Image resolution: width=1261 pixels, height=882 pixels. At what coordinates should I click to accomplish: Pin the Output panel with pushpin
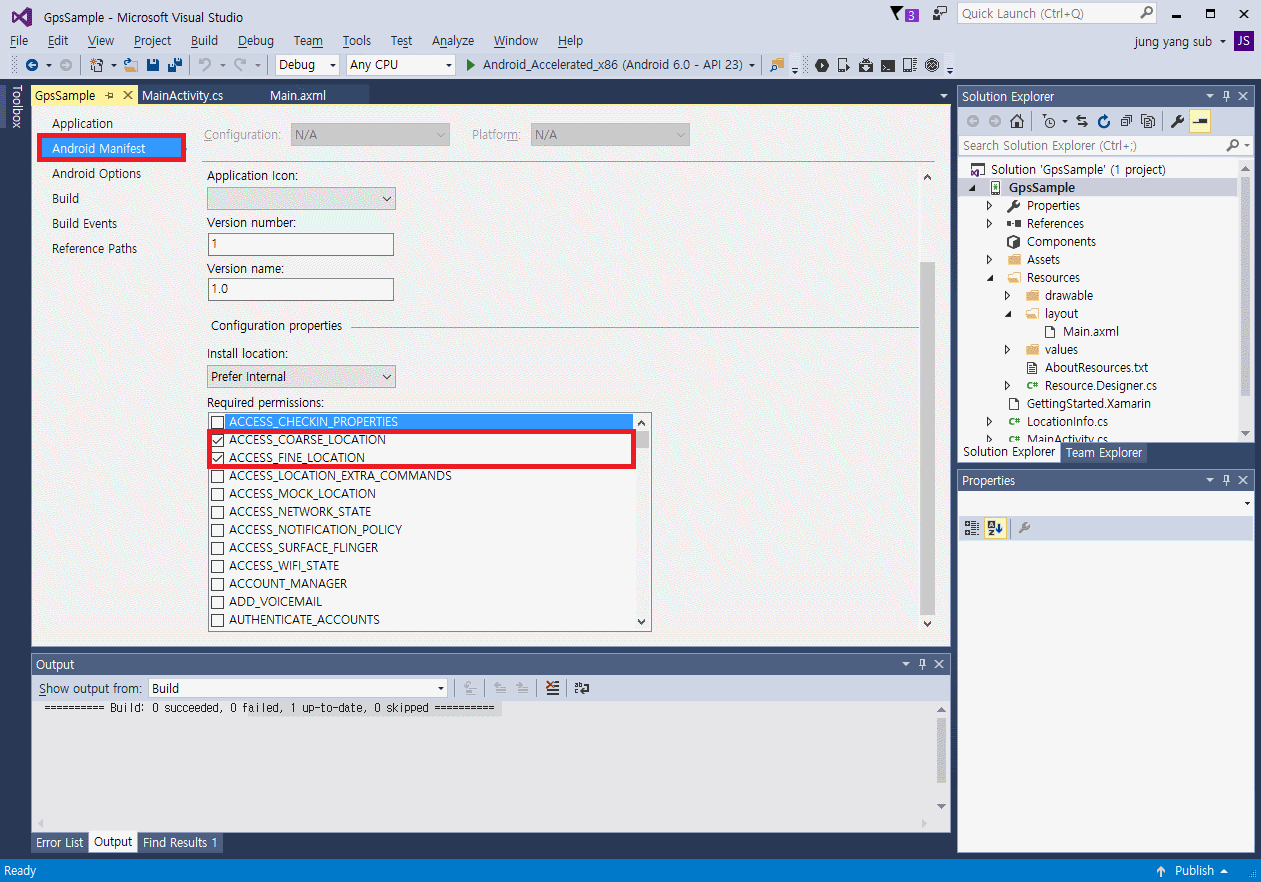[x=923, y=664]
